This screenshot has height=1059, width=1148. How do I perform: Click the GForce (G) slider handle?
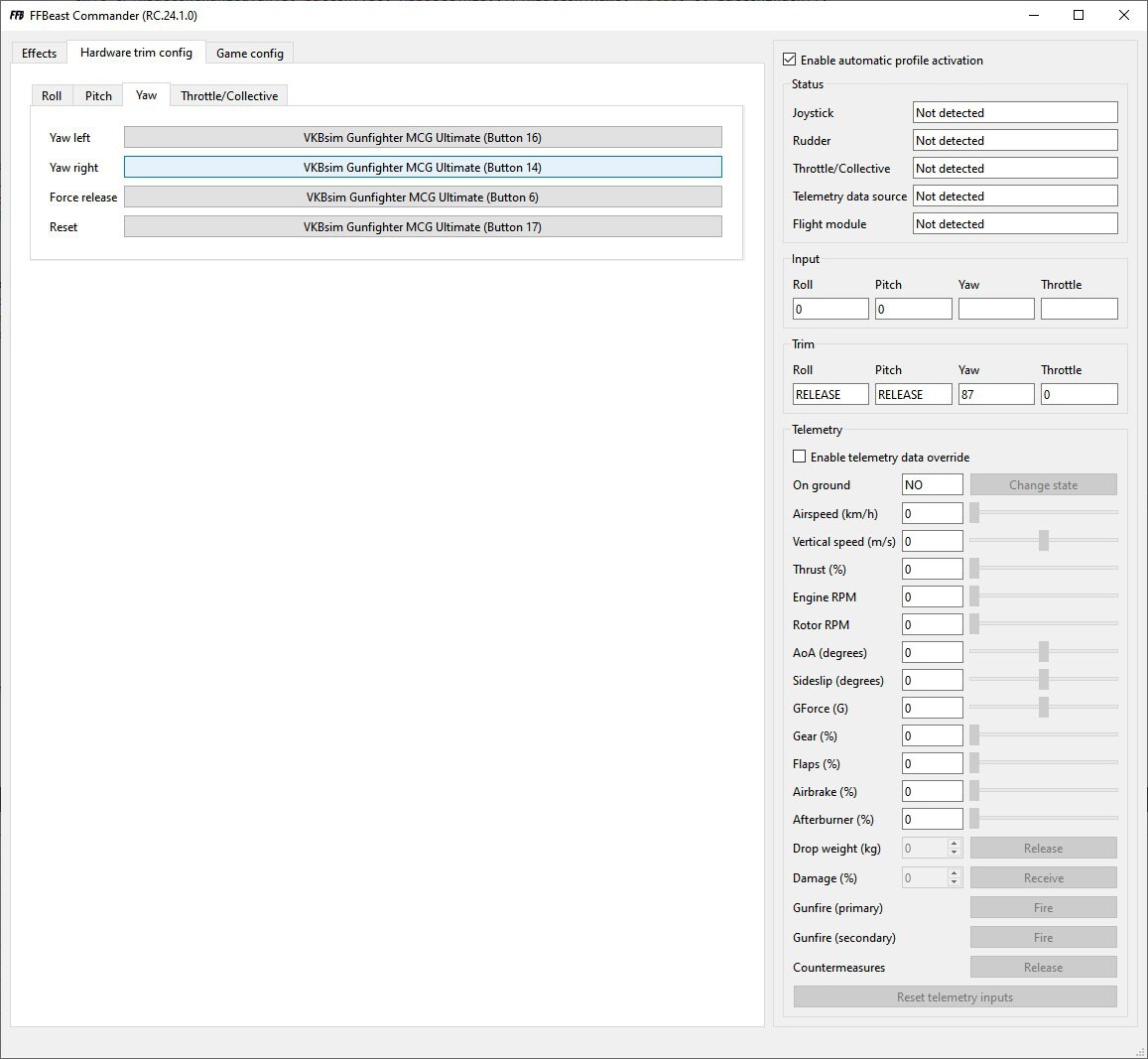pos(1044,708)
